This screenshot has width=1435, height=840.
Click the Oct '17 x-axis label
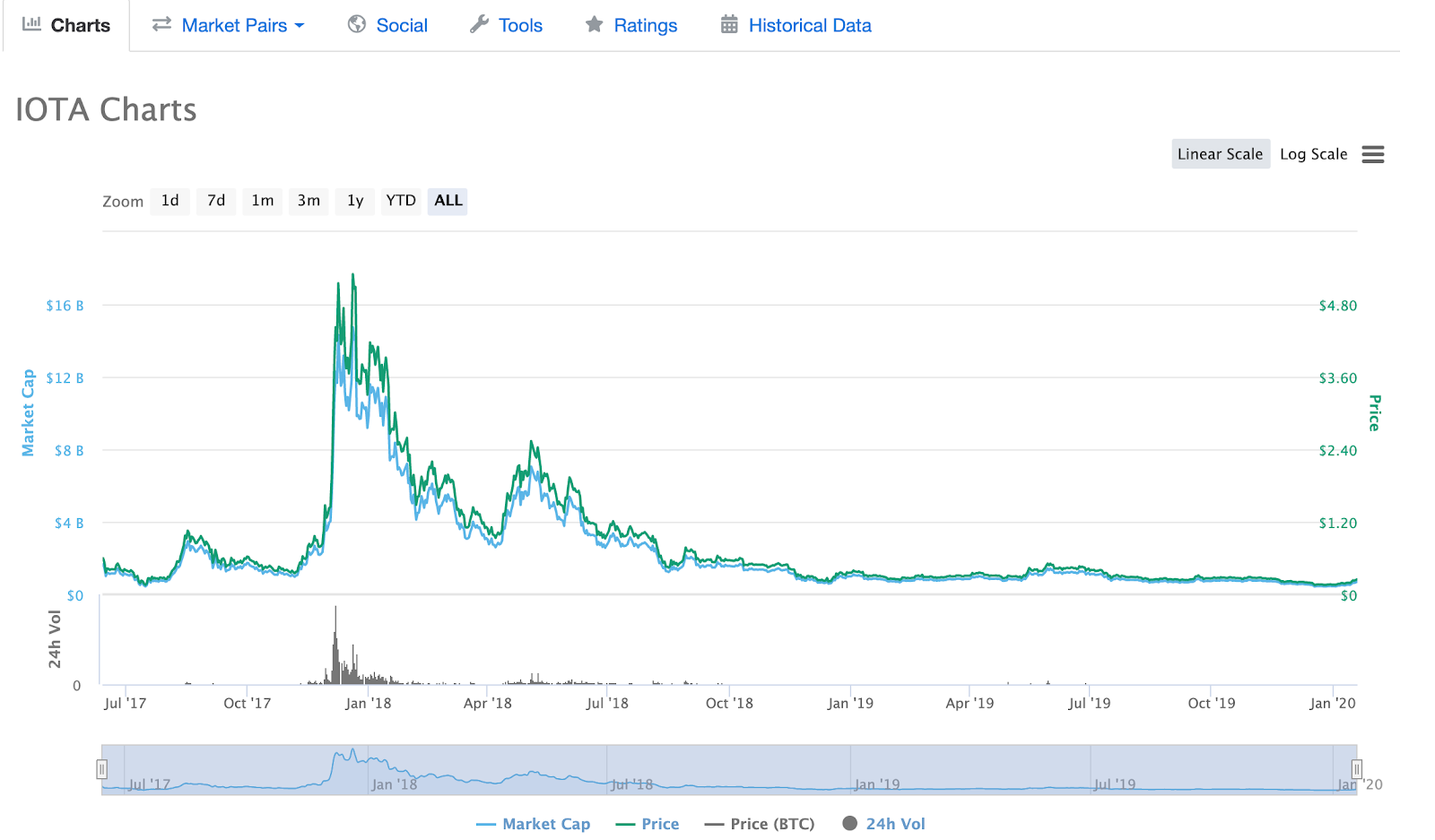(247, 704)
